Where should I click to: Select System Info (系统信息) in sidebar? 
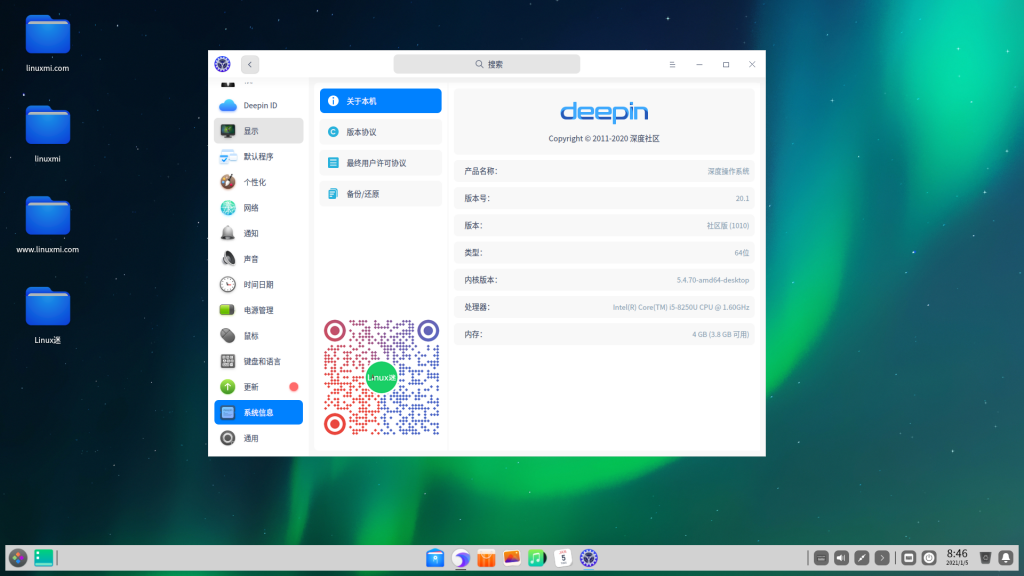(259, 413)
